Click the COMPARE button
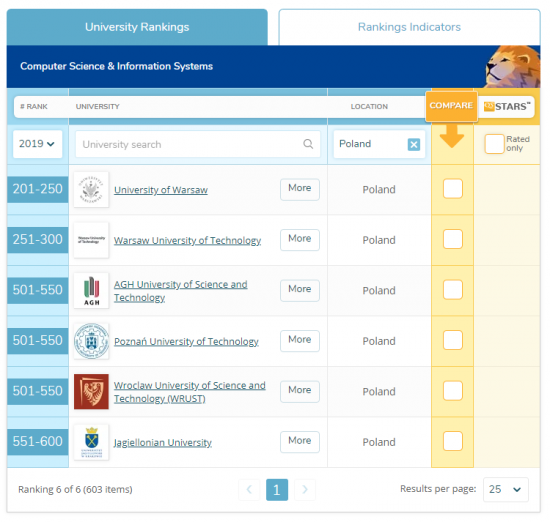The image size is (550, 522). point(451,106)
